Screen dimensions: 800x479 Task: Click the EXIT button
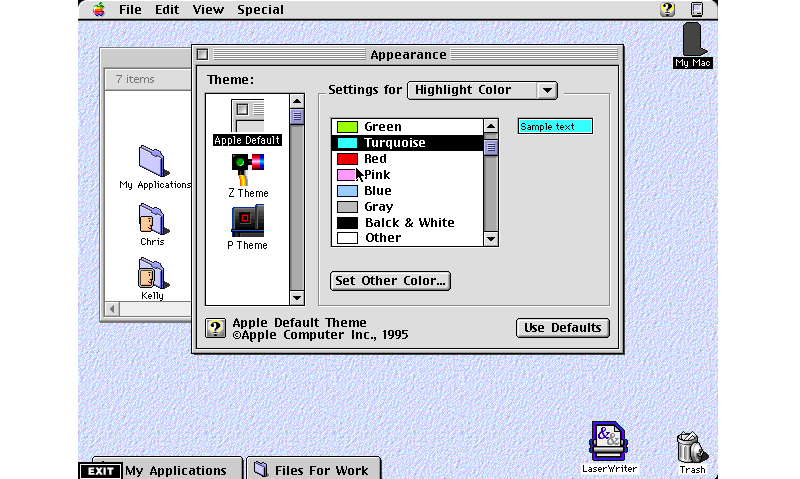click(x=101, y=471)
